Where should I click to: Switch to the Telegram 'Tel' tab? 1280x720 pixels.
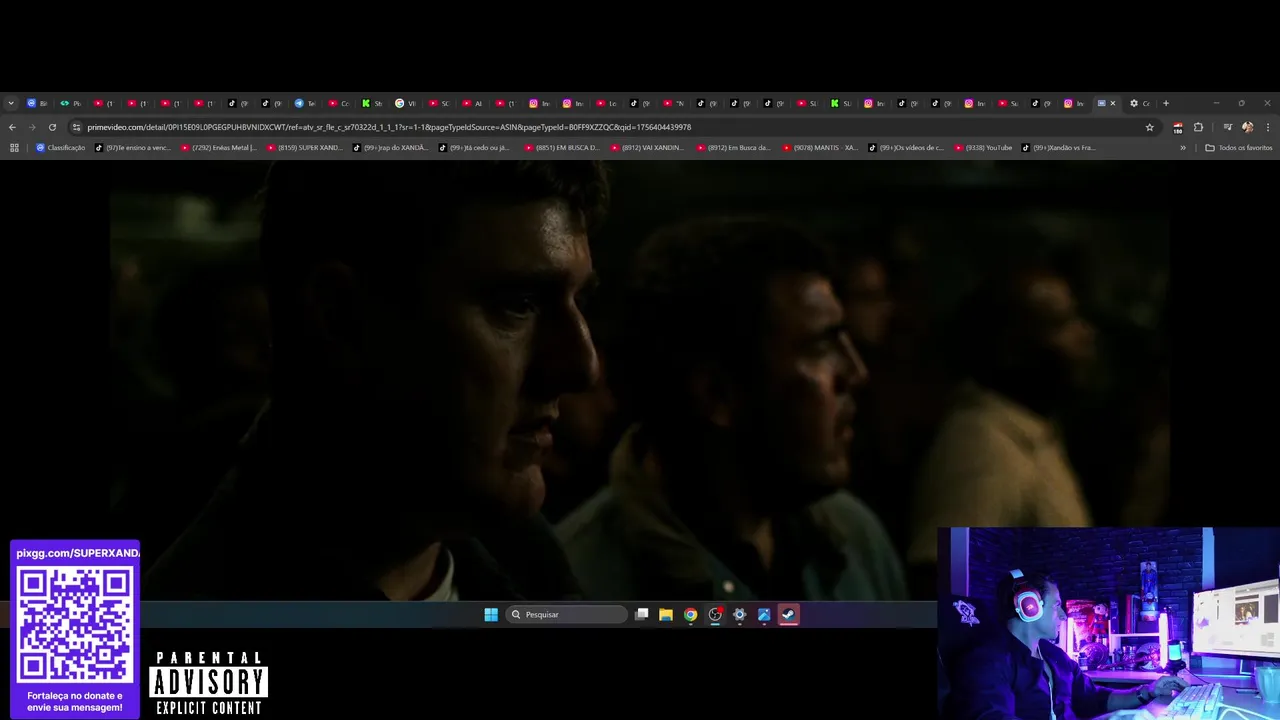(304, 103)
